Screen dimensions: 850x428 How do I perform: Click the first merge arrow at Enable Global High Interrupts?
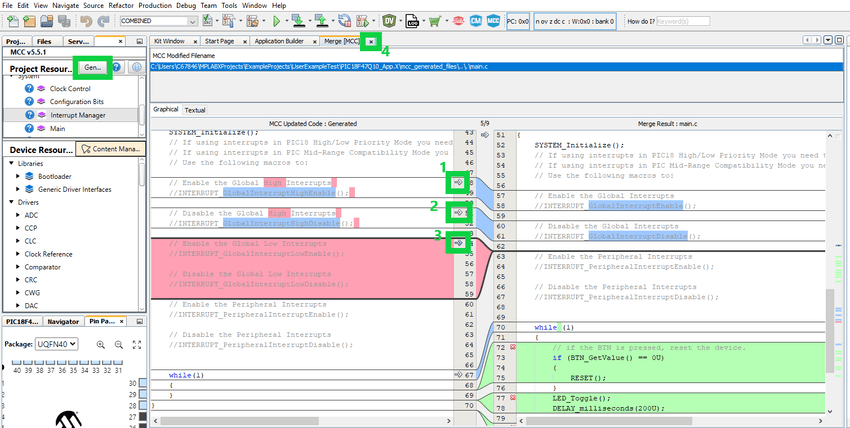[x=457, y=183]
